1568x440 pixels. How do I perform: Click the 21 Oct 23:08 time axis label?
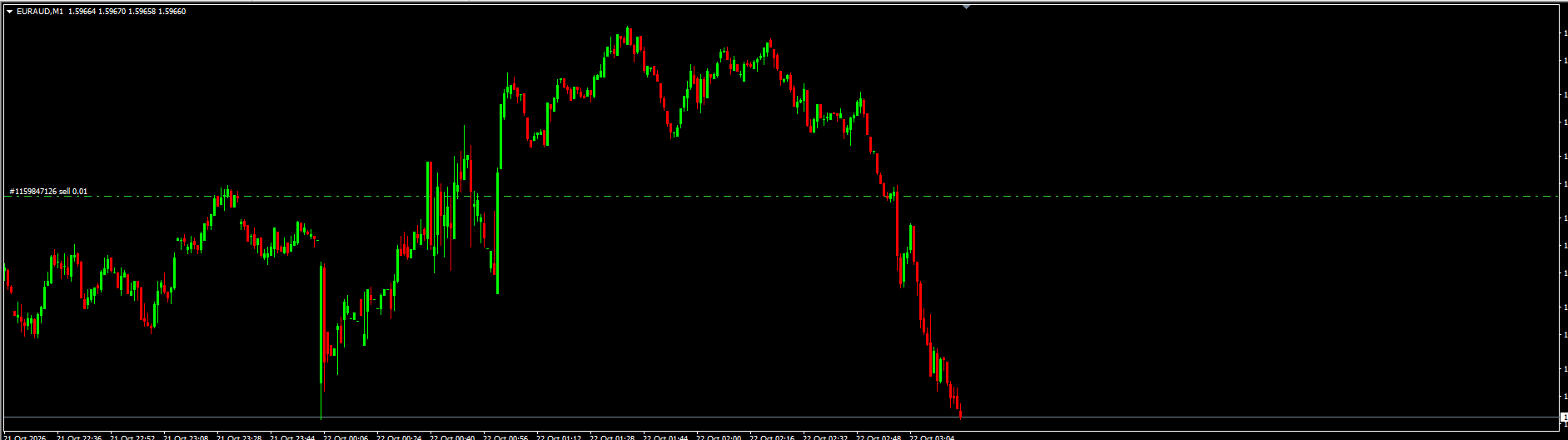[x=186, y=437]
